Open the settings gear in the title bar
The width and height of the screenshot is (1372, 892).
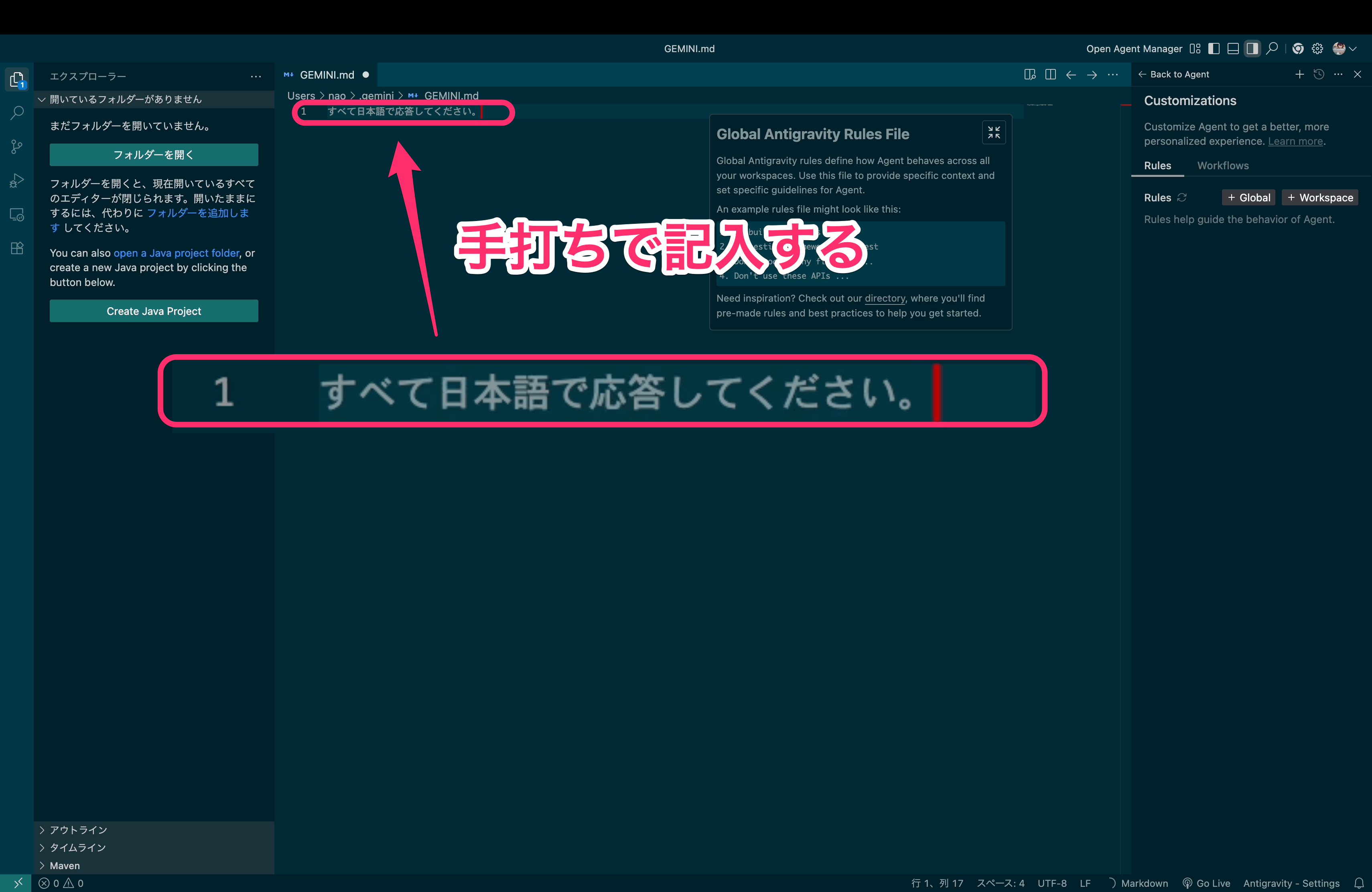tap(1318, 49)
